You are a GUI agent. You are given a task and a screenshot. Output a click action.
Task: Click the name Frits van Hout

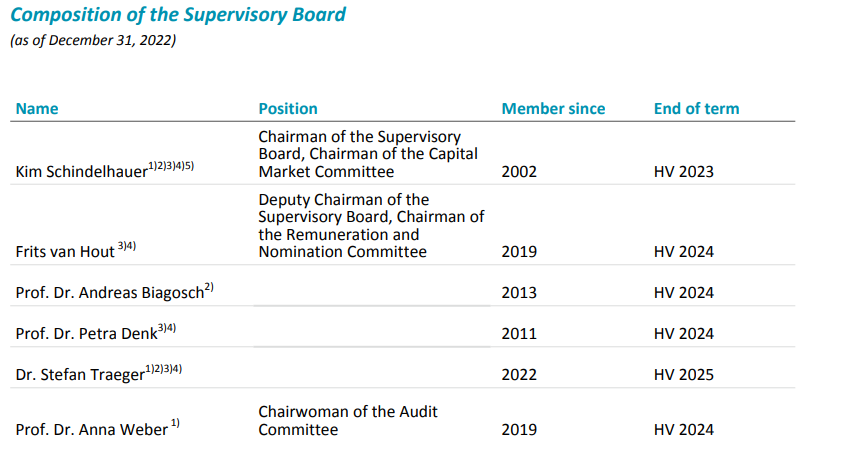(66, 252)
